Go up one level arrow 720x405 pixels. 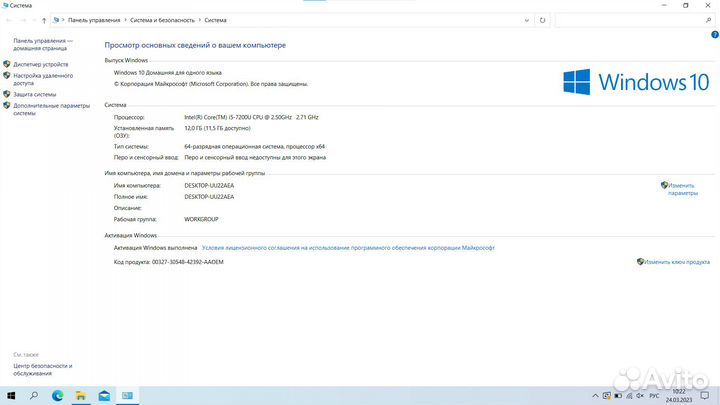[44, 20]
